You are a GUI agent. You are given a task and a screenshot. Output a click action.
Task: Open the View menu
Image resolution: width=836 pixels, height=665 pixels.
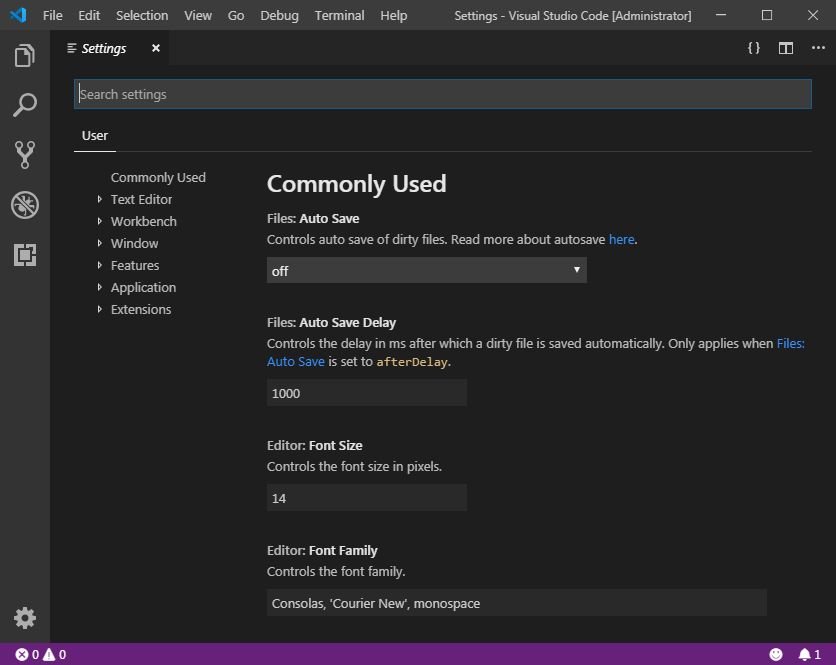[x=198, y=15]
